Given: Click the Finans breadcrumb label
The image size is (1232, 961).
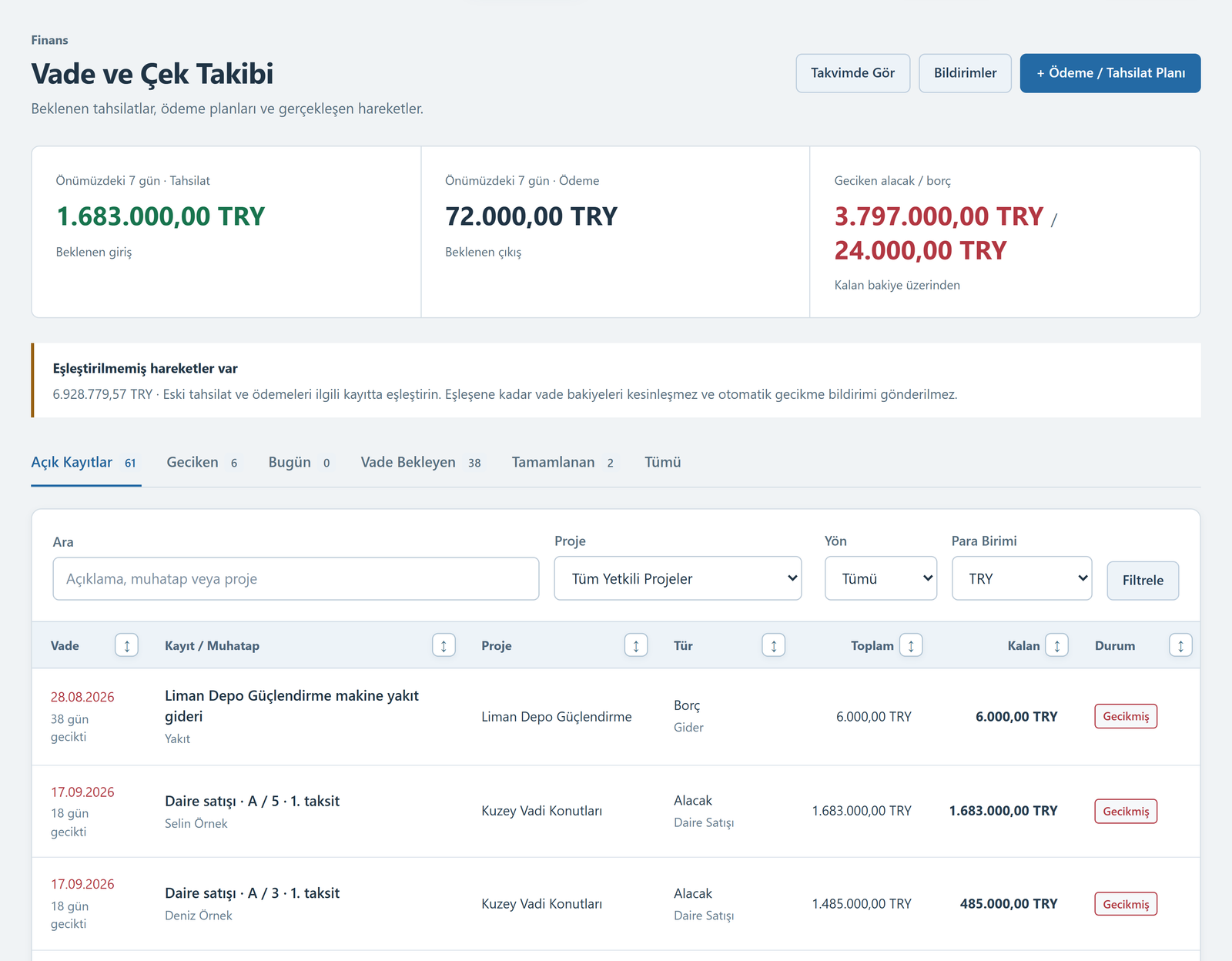Looking at the screenshot, I should [x=49, y=40].
